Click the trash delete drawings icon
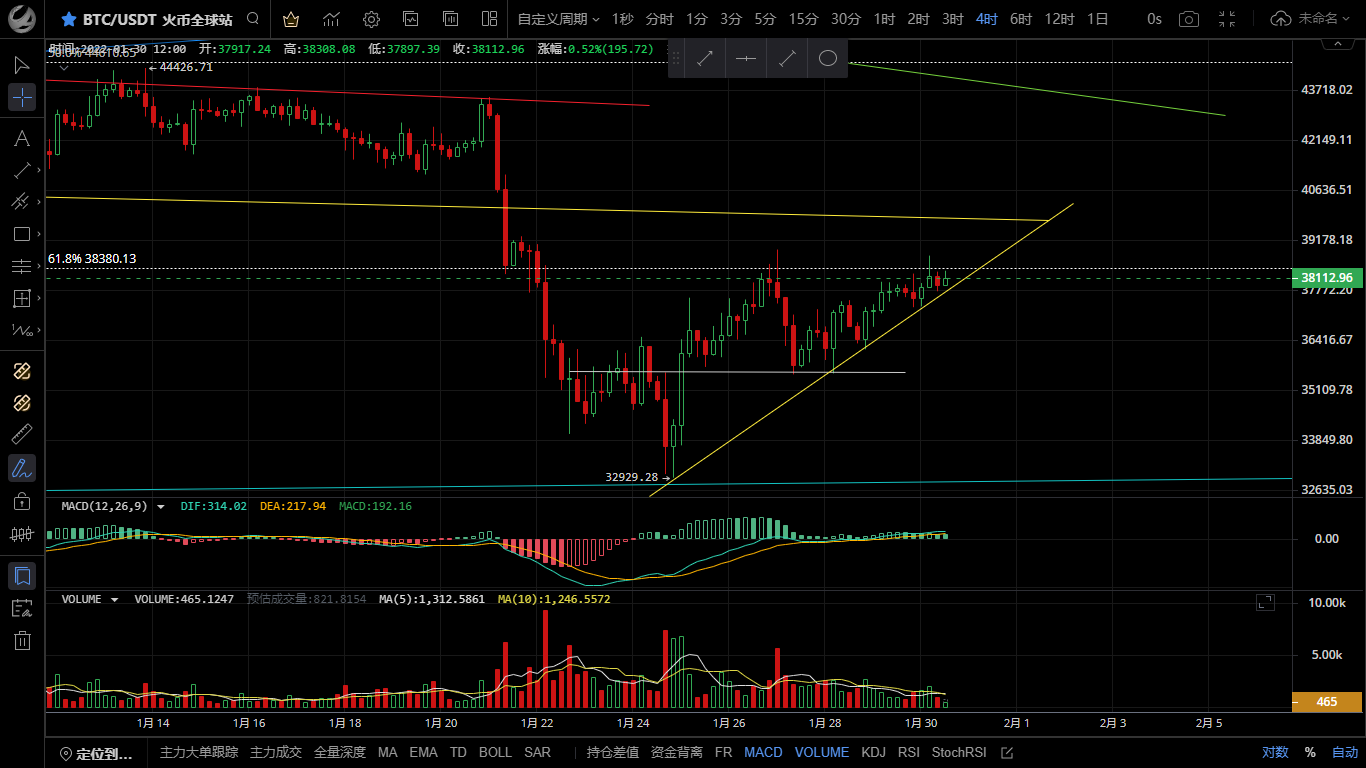Image resolution: width=1366 pixels, height=768 pixels. pos(22,641)
